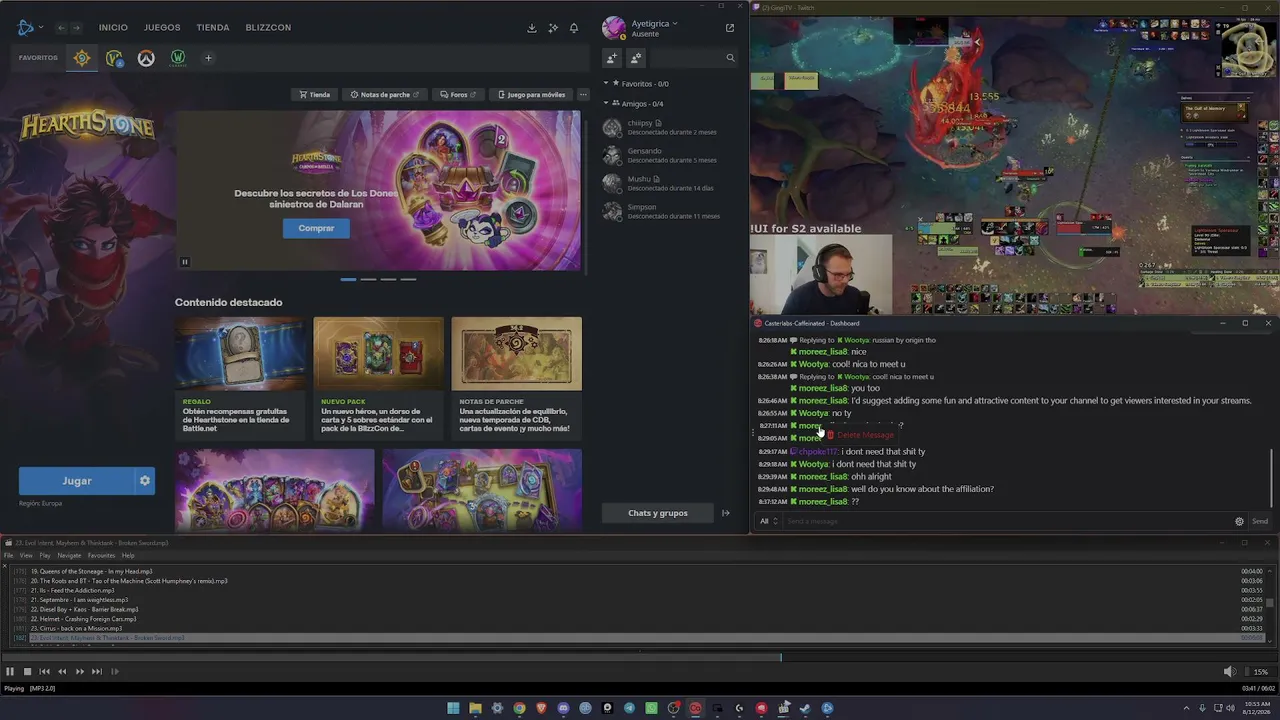Collapse the Amigos - 0/4 friends group
Image resolution: width=1280 pixels, height=720 pixels.
[x=605, y=104]
